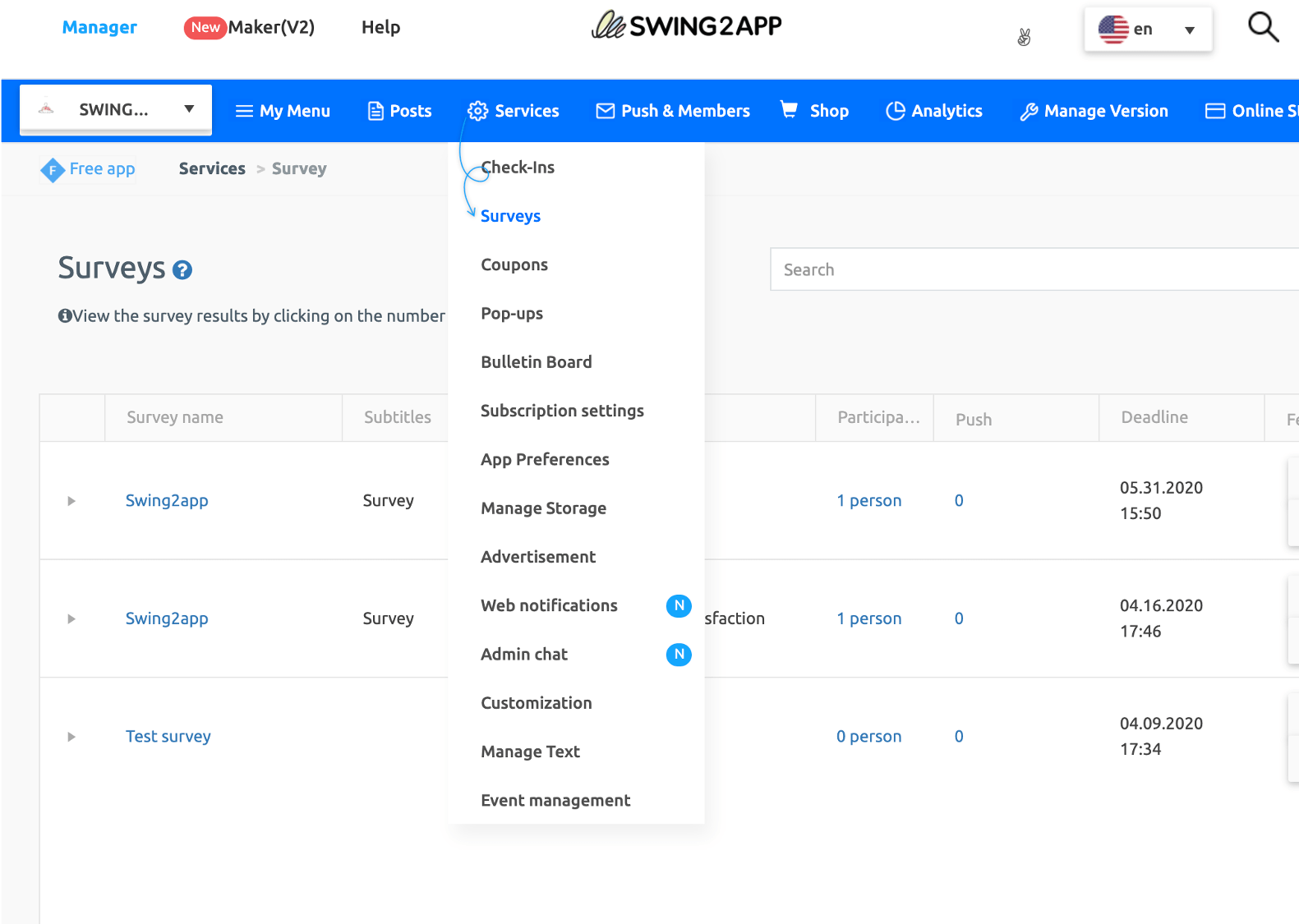Open the Test survey link
This screenshot has height=924, width=1299.
[x=168, y=737]
